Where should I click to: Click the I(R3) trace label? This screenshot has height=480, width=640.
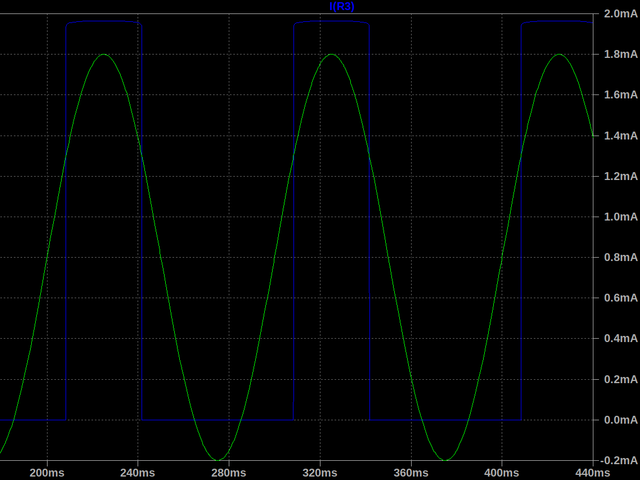tap(341, 7)
